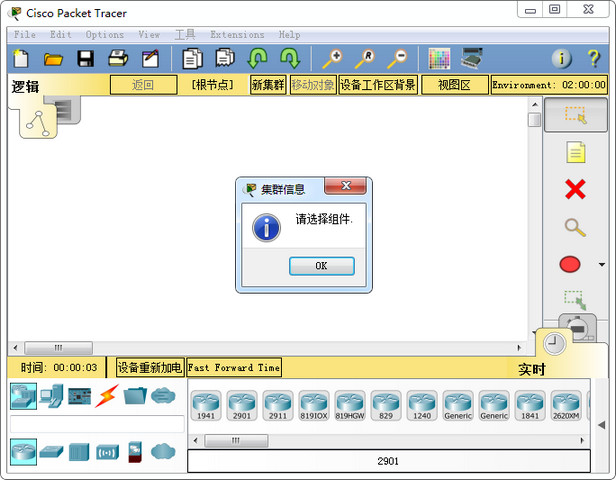Expand the drawing shape dropdown arrow

[601, 265]
